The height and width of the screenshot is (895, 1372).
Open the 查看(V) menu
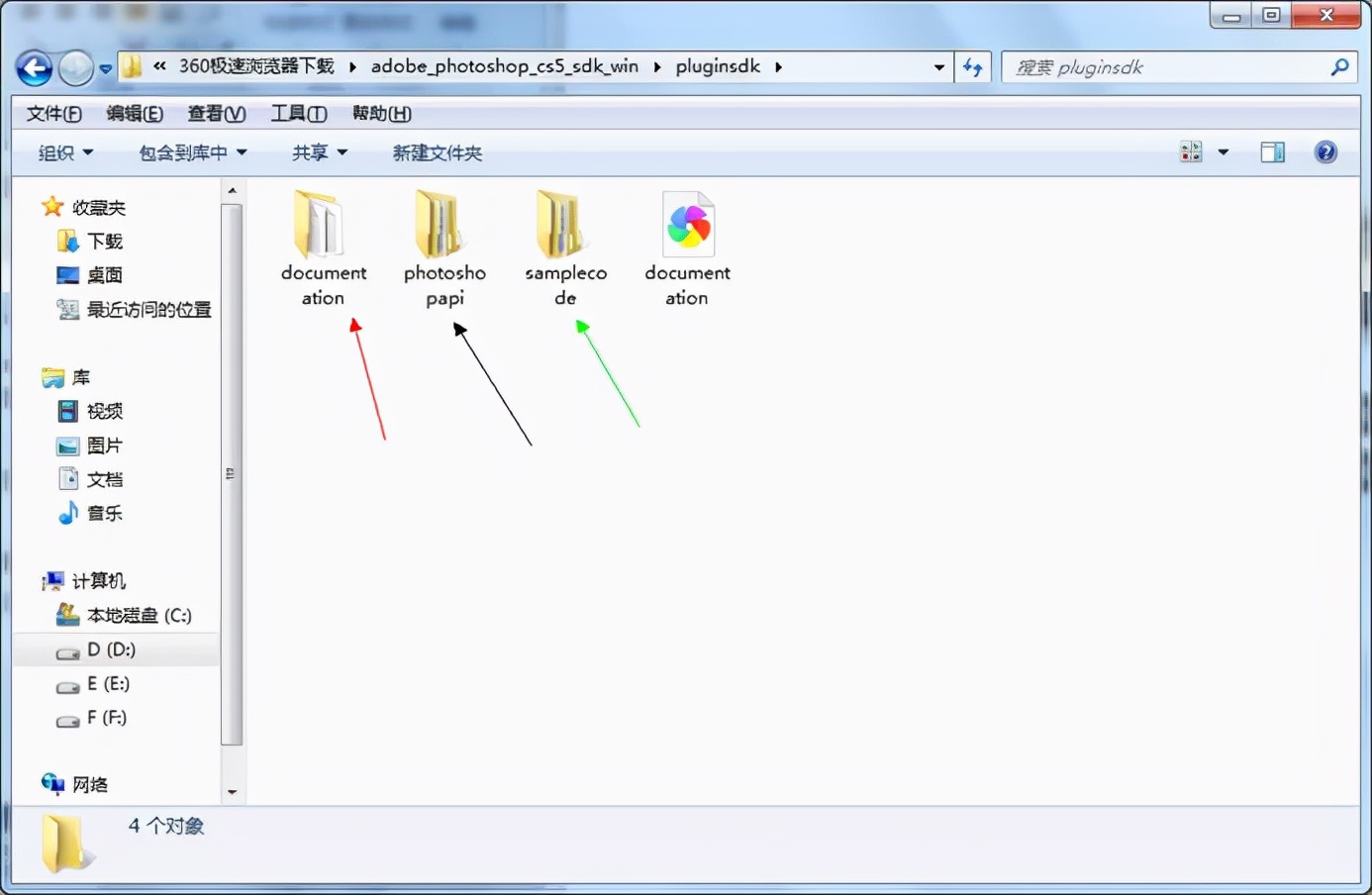click(217, 114)
